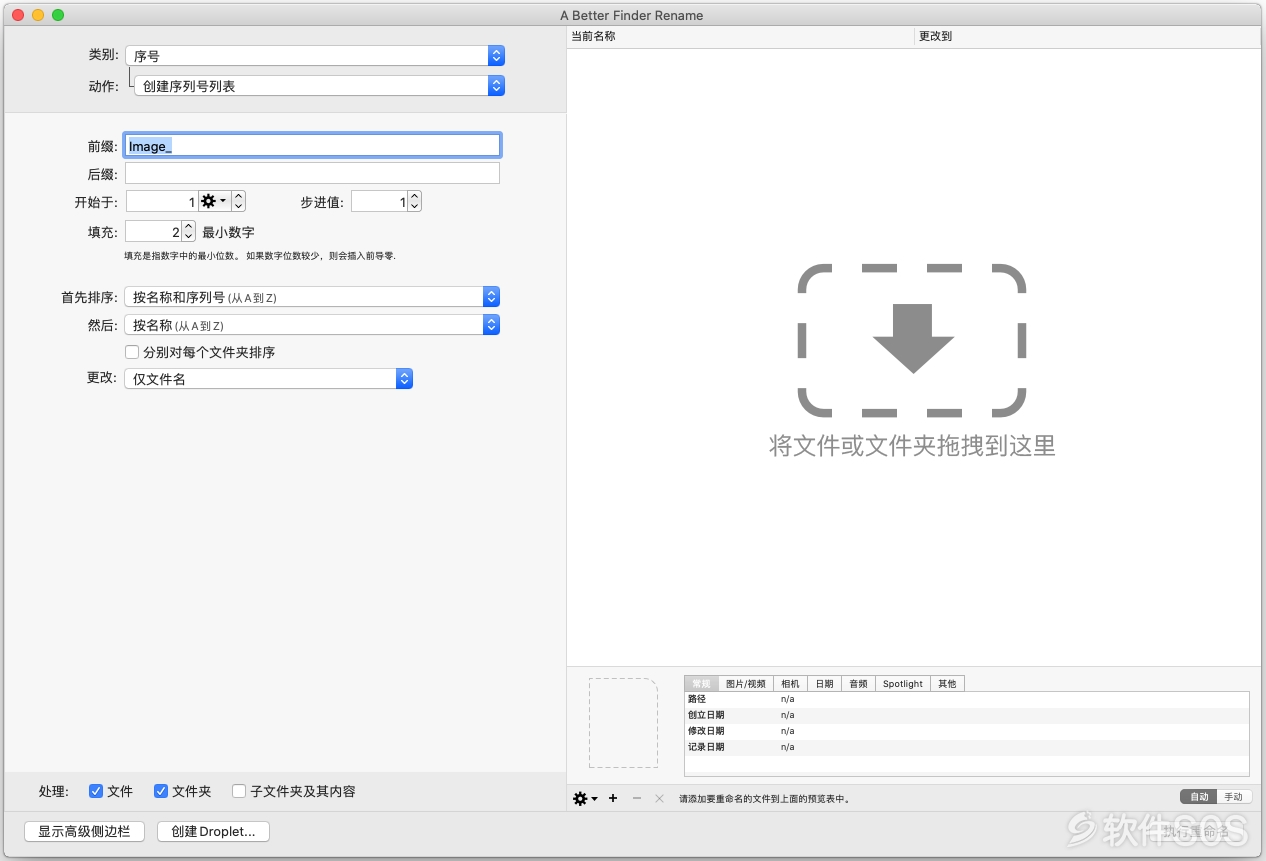Click 创建 Droplet... button
Image resolution: width=1266 pixels, height=861 pixels.
[x=213, y=831]
